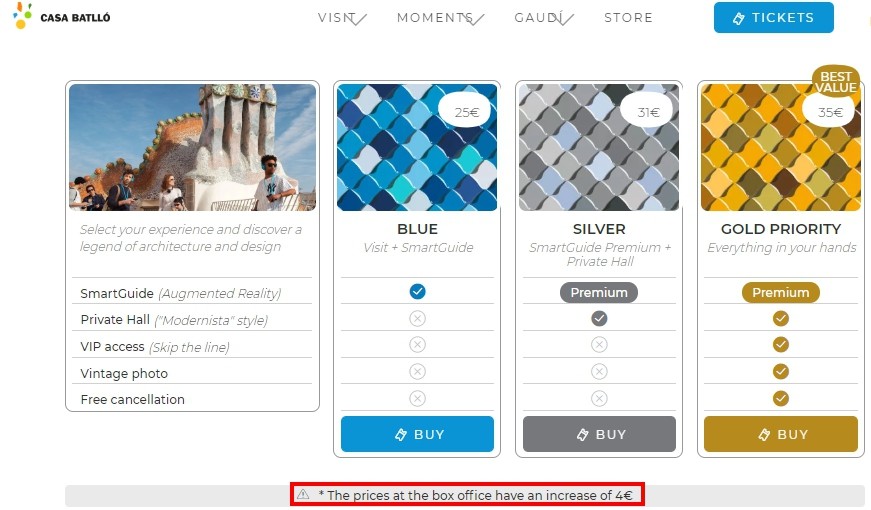Click the Gold Priority free cancellation checkmark
The image size is (871, 510).
(780, 398)
